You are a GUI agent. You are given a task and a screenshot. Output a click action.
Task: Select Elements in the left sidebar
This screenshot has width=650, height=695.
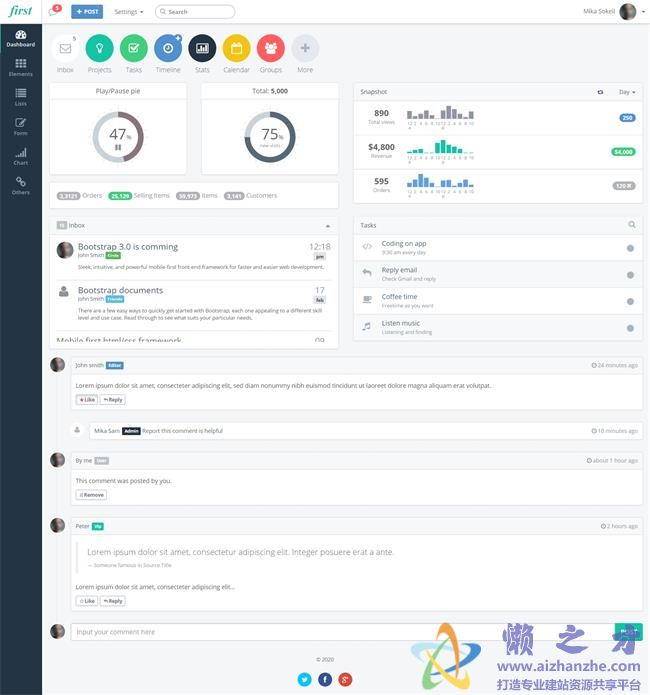pos(21,68)
